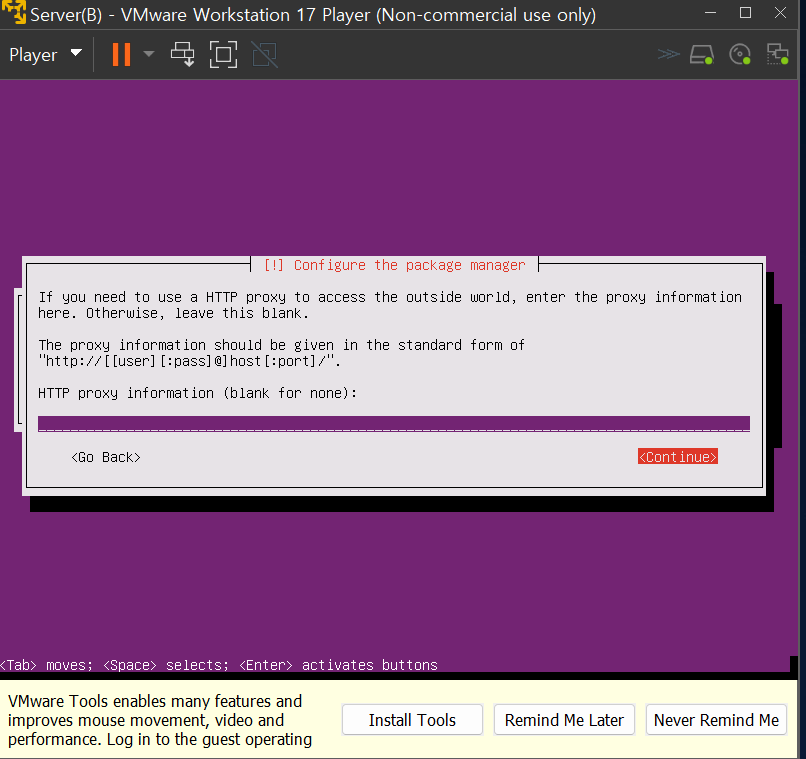The width and height of the screenshot is (806, 759).
Task: Click the 'VMware Tools enables many features' message
Action: click(x=160, y=720)
